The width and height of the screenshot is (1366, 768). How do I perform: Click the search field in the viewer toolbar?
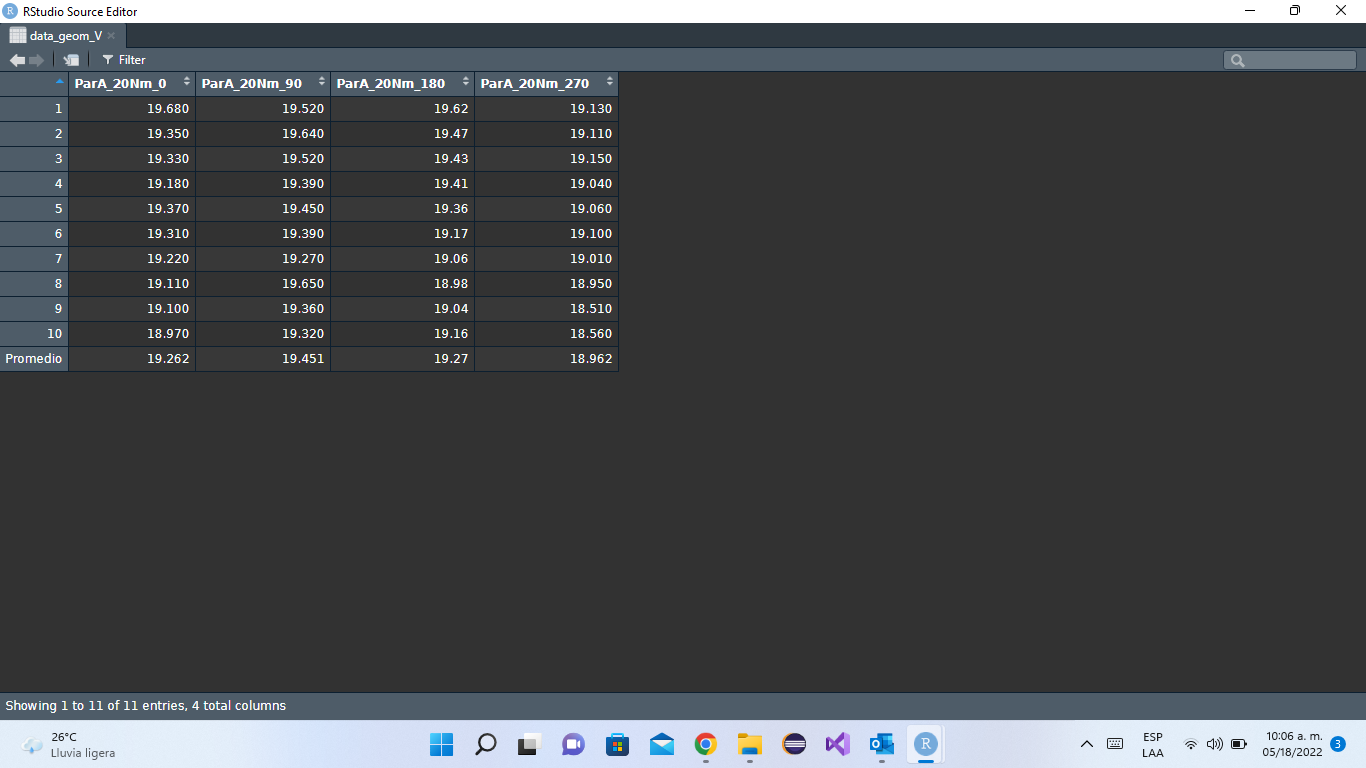pos(1290,60)
